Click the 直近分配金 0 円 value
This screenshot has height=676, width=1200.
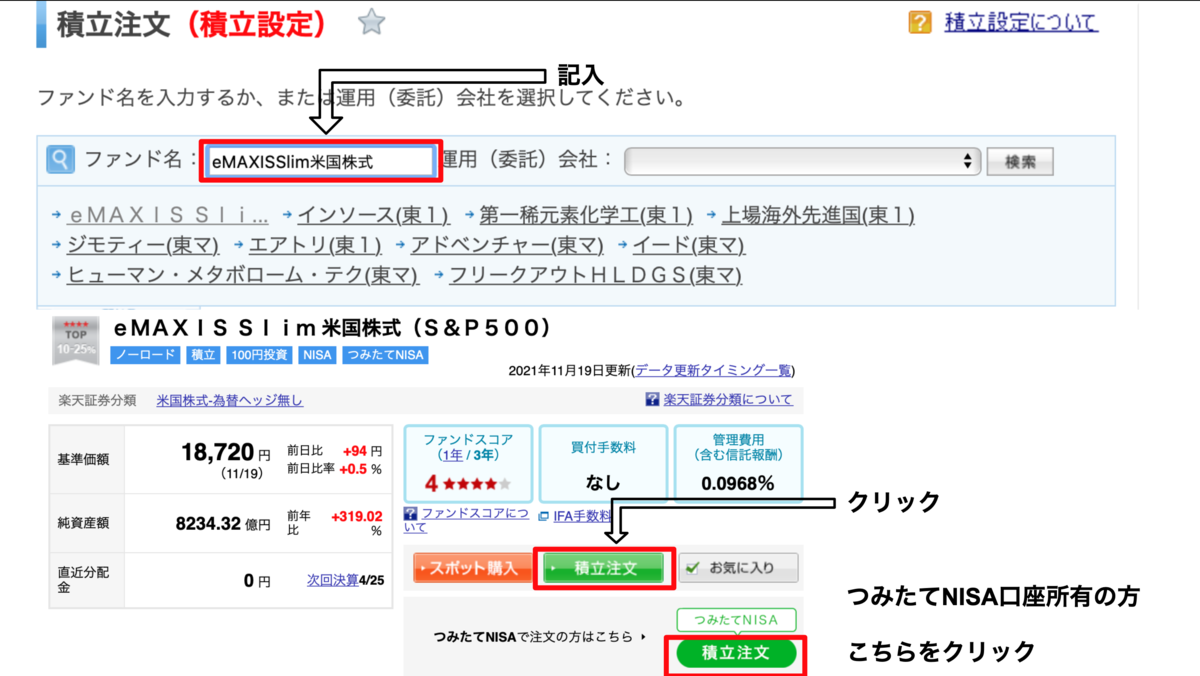pos(257,581)
